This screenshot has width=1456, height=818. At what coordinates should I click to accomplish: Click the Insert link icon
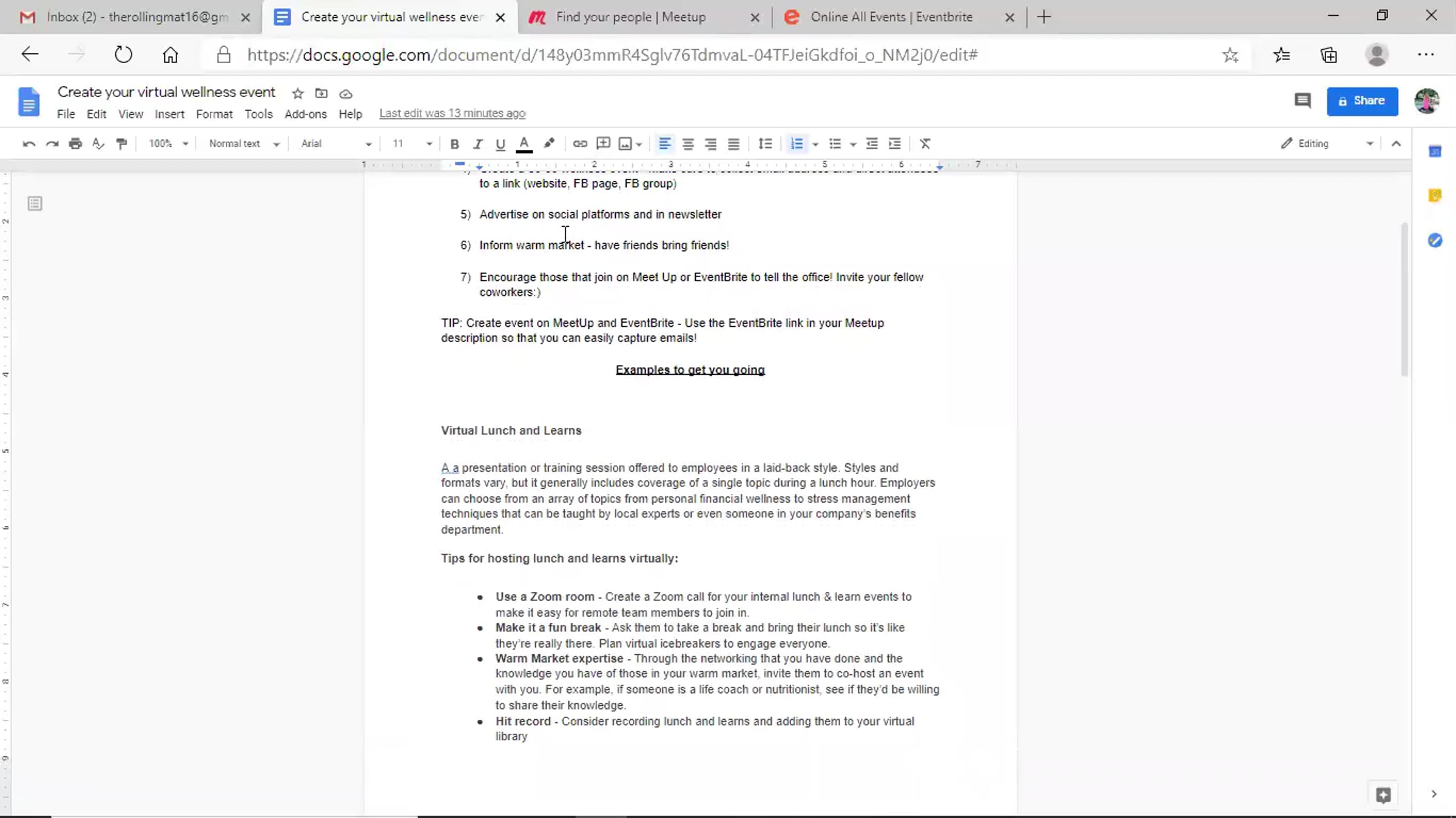tap(580, 144)
